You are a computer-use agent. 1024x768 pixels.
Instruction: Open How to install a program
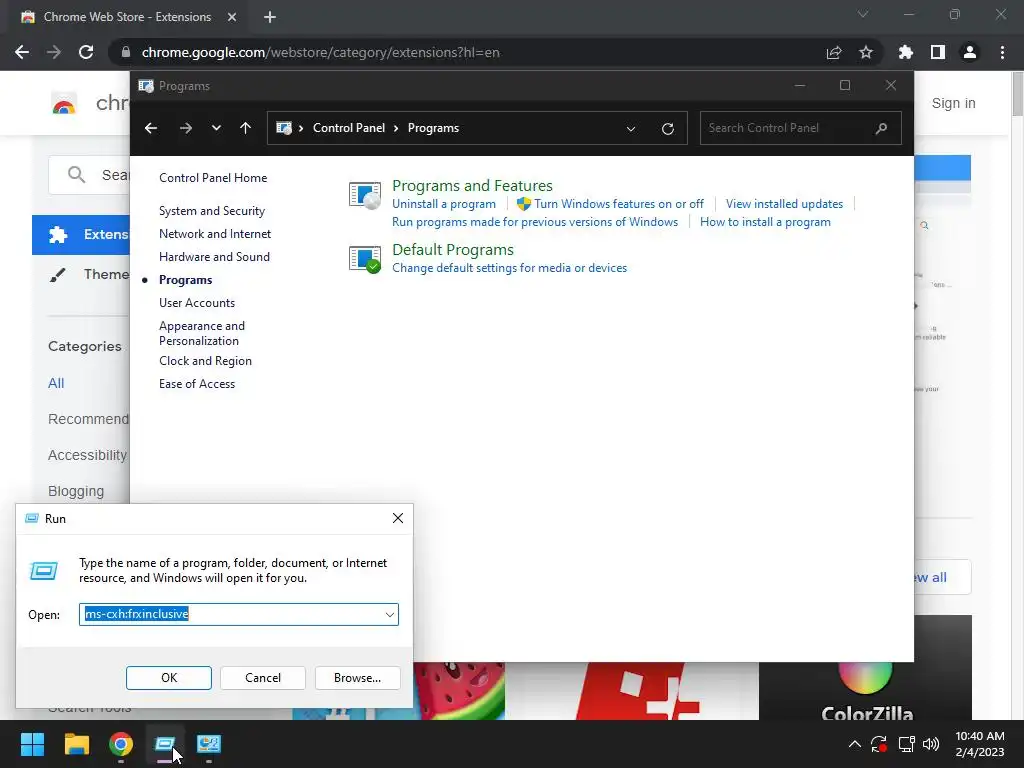pos(765,222)
